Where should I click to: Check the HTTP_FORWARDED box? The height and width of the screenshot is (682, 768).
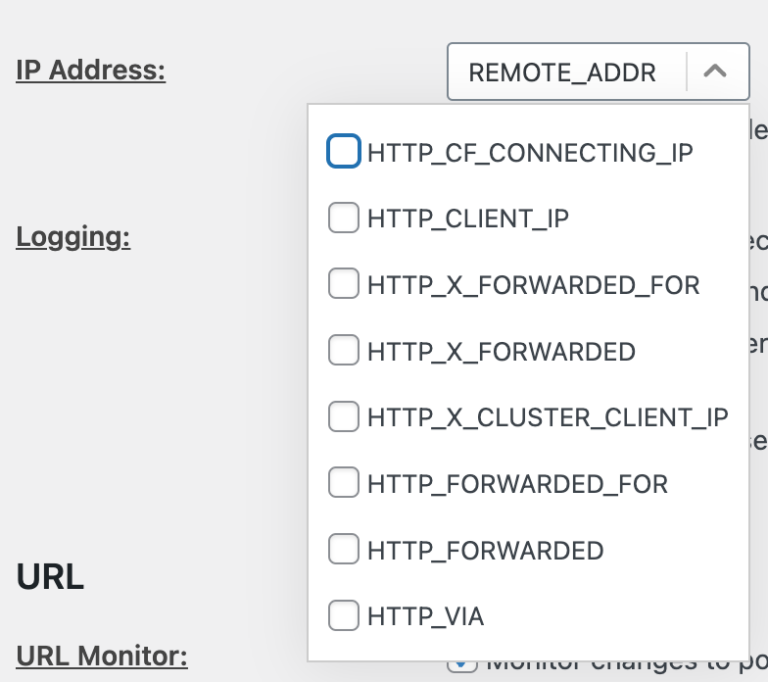(x=343, y=550)
